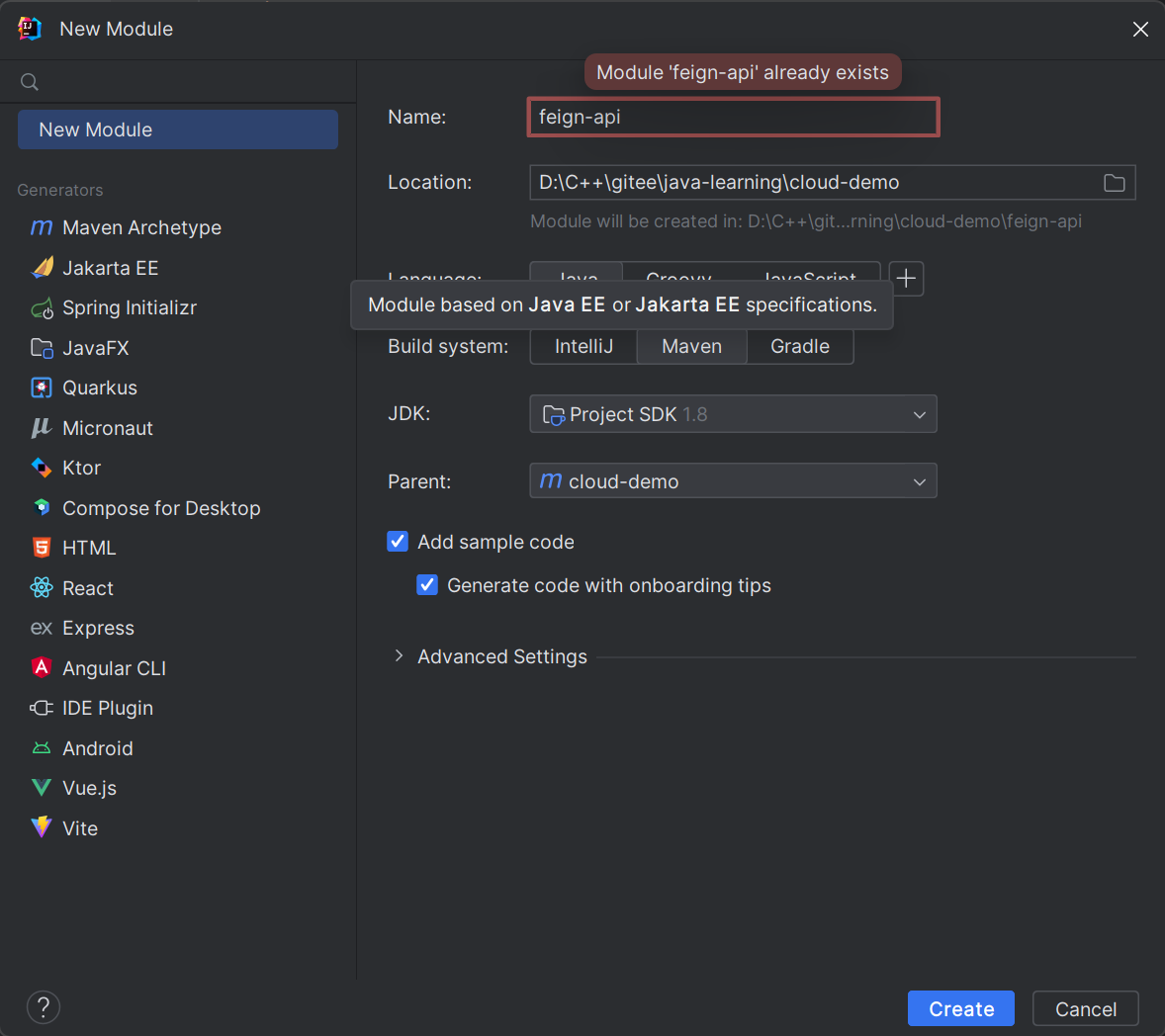Image resolution: width=1165 pixels, height=1036 pixels.
Task: Uncheck Add sample code
Action: click(398, 542)
